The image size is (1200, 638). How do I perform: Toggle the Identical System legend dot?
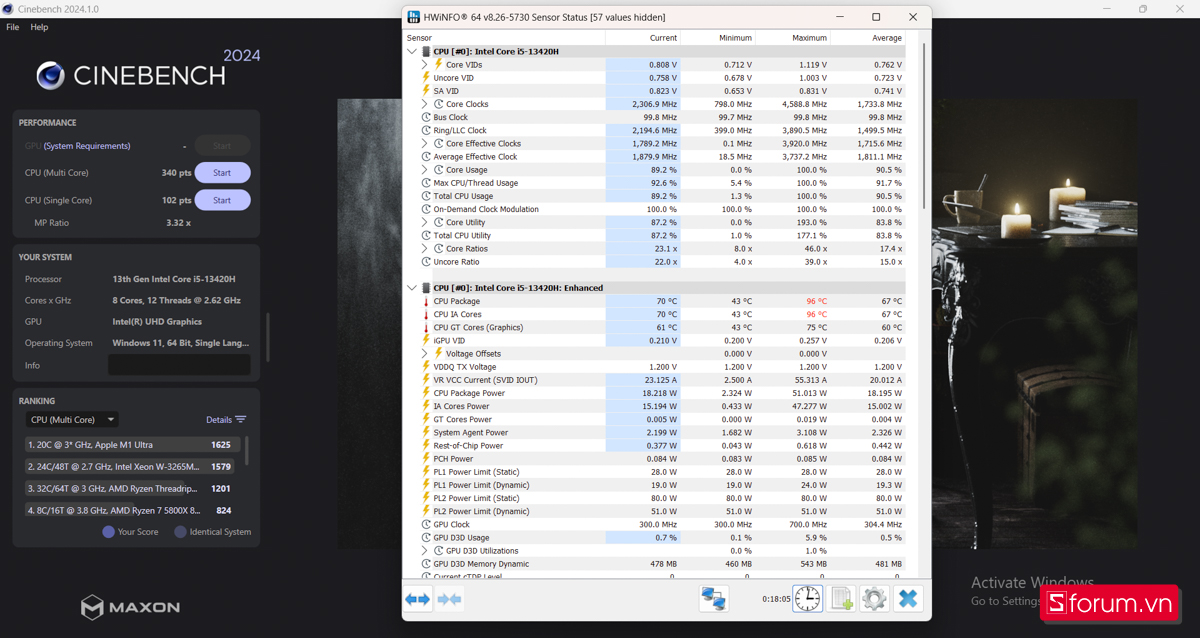pos(181,532)
